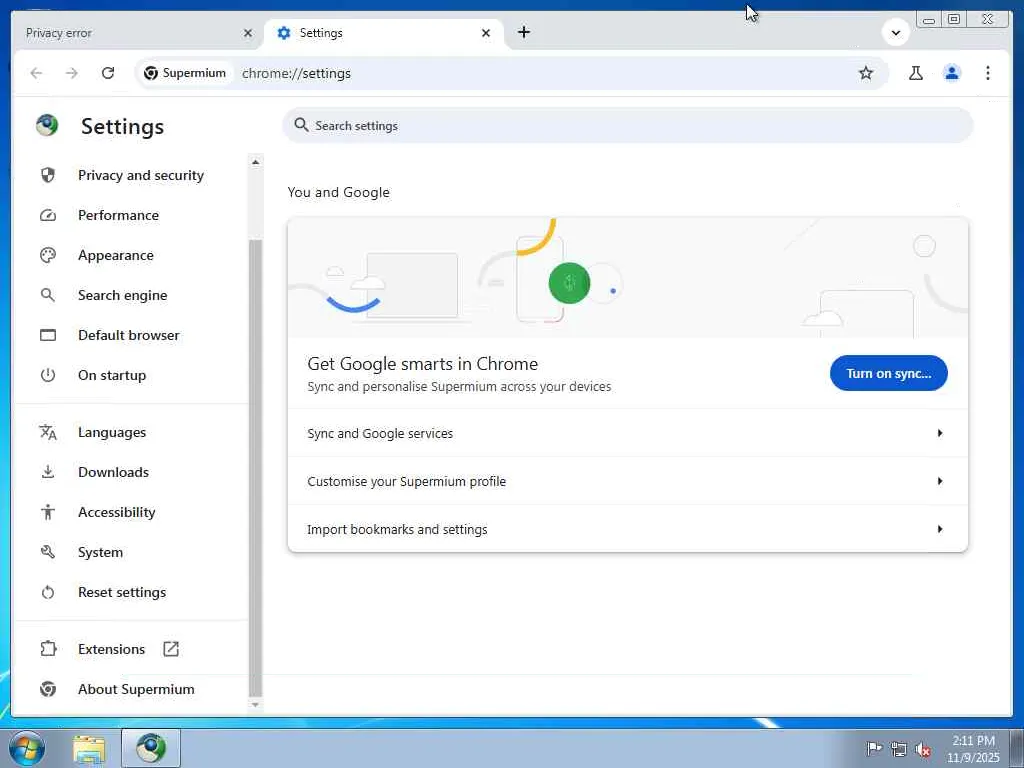Click the System wrench icon
This screenshot has width=1024, height=768.
[x=48, y=552]
